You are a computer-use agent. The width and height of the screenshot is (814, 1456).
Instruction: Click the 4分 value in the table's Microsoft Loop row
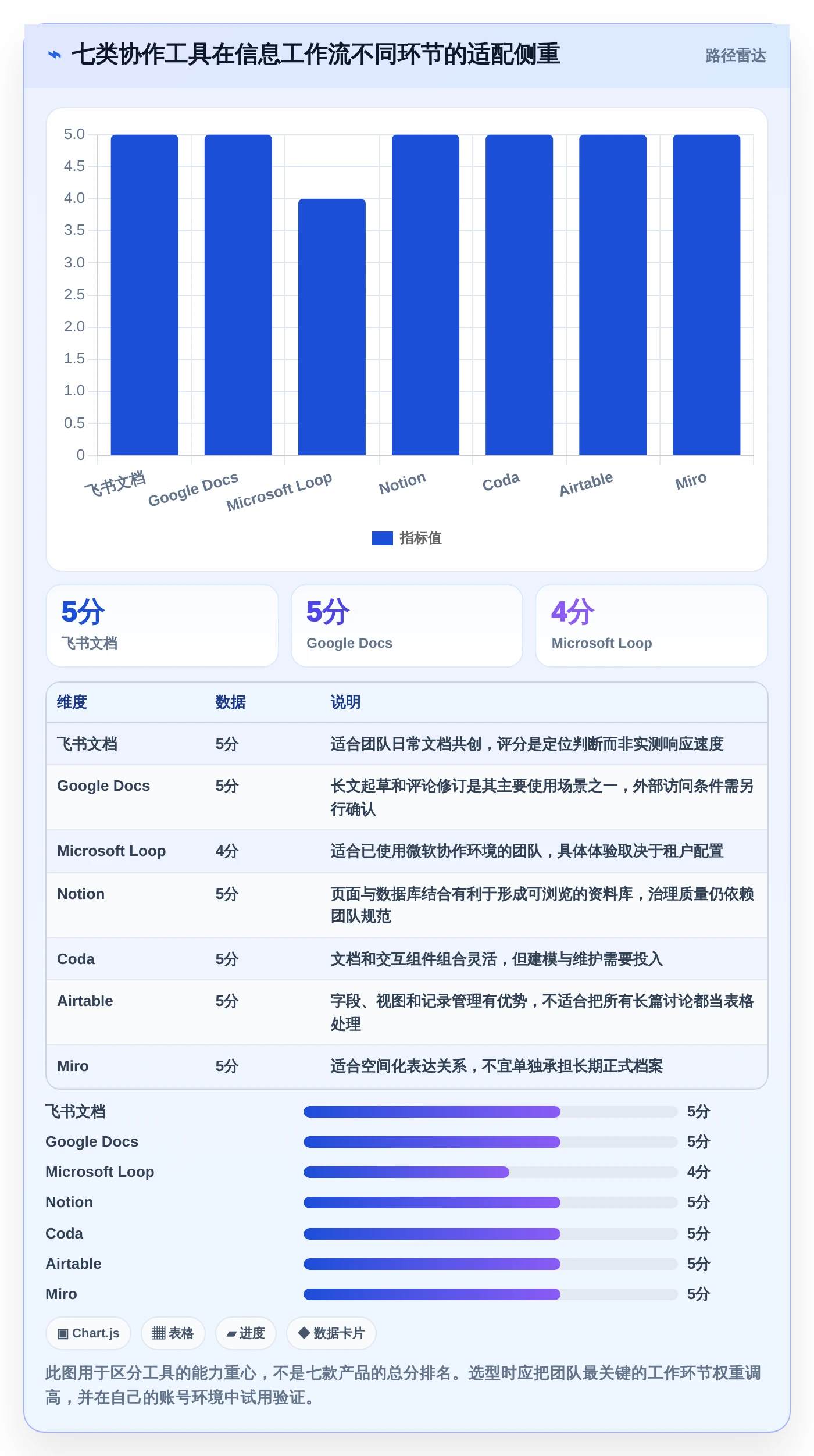(227, 851)
